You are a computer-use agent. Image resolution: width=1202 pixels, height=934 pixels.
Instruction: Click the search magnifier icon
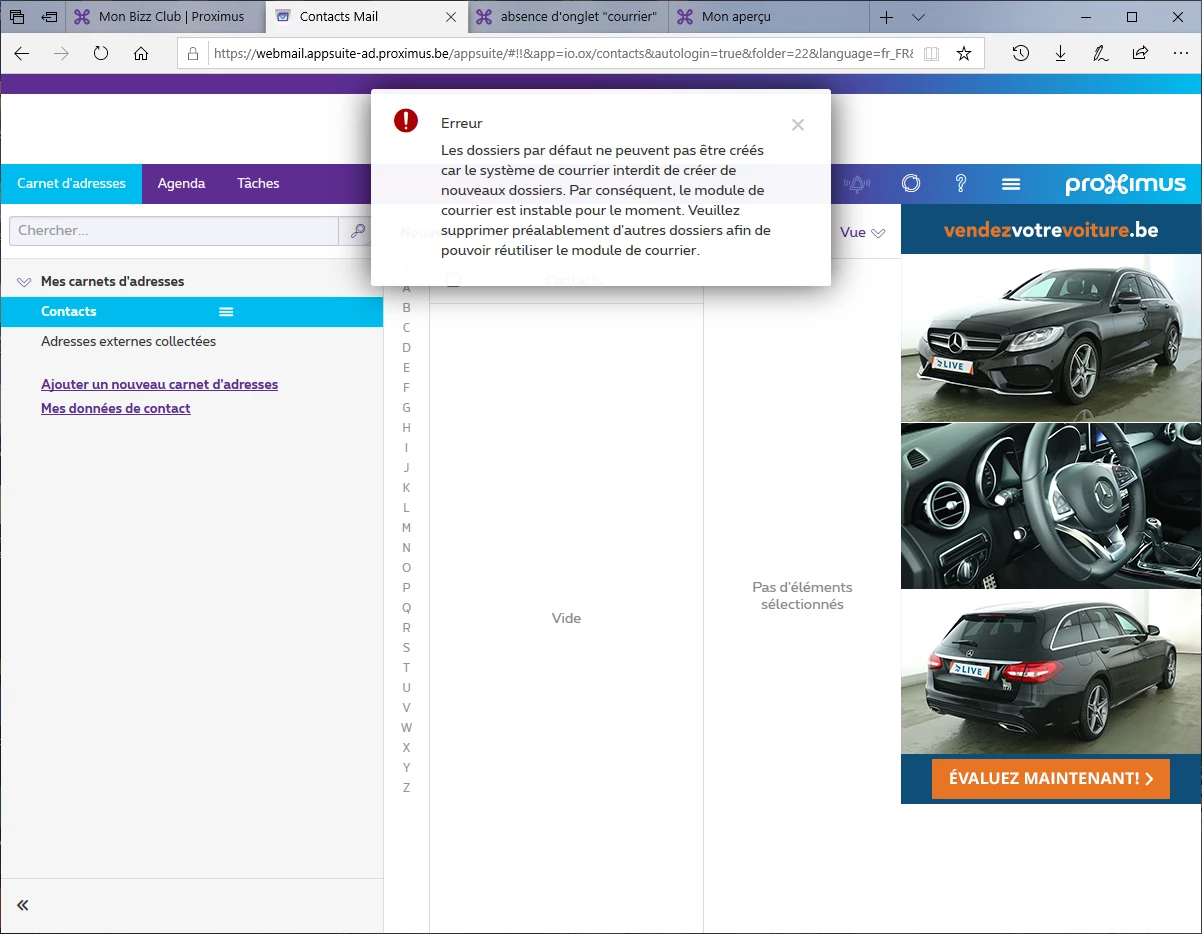coord(357,231)
